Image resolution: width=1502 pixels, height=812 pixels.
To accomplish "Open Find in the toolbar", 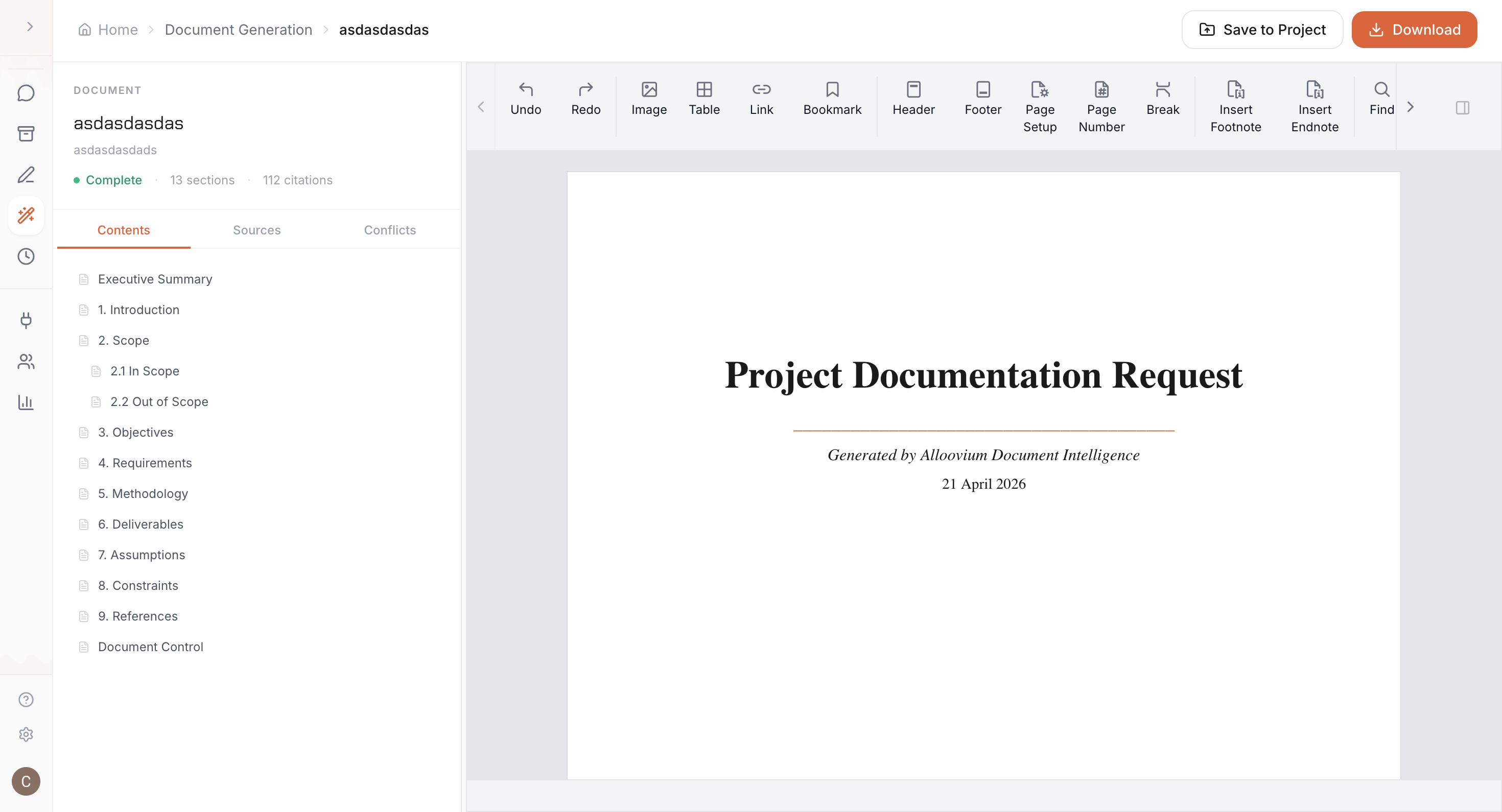I will (x=1381, y=99).
